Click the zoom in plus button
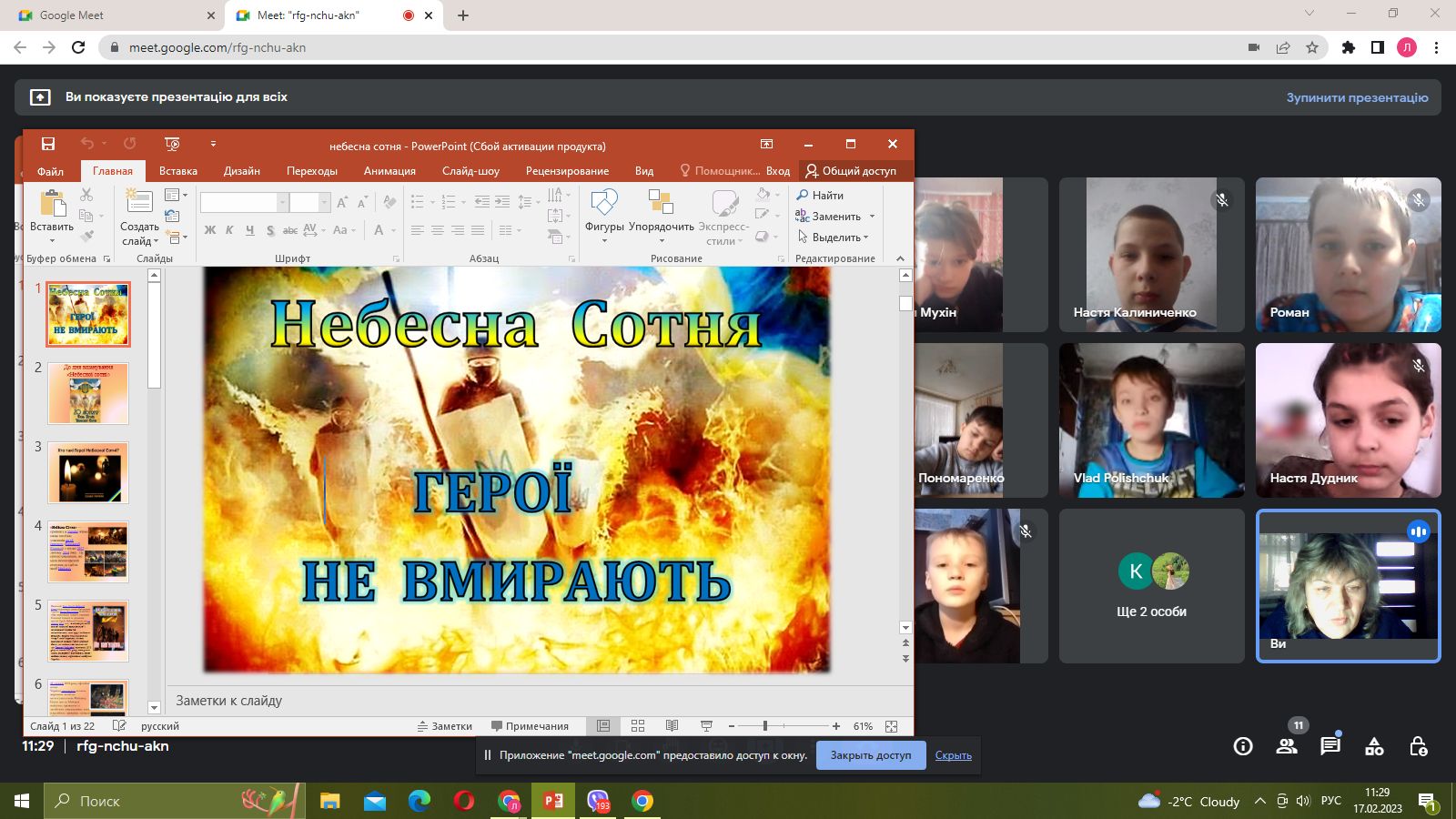Screen dimensions: 1456x819 tap(836, 726)
